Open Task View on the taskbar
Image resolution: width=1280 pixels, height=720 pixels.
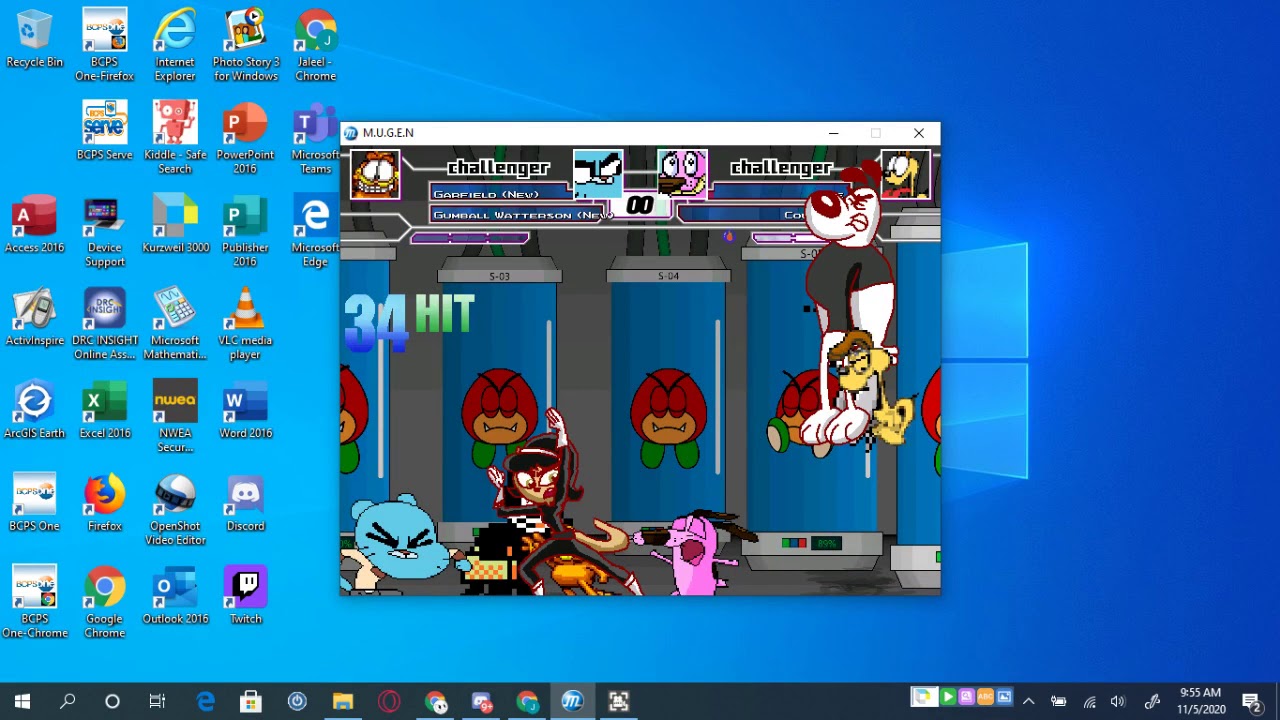pos(157,701)
